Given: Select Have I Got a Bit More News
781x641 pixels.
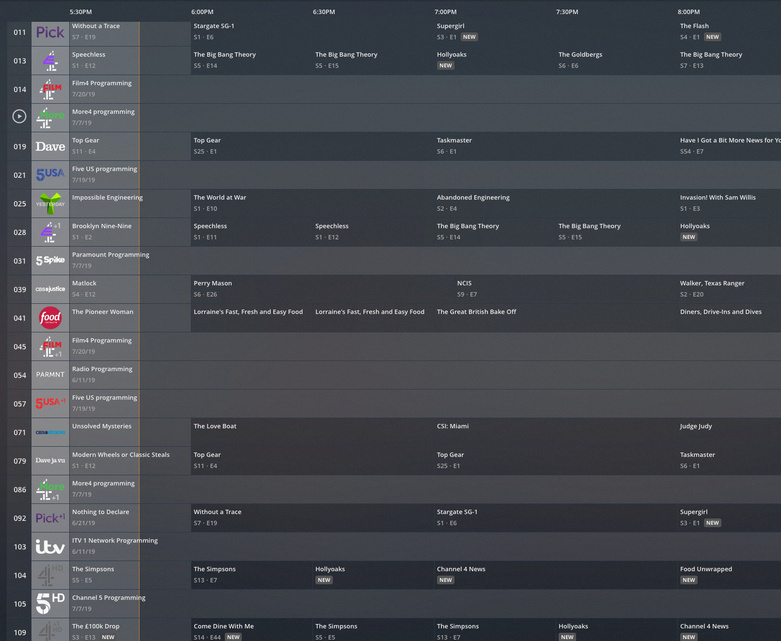Looking at the screenshot, I should point(729,147).
